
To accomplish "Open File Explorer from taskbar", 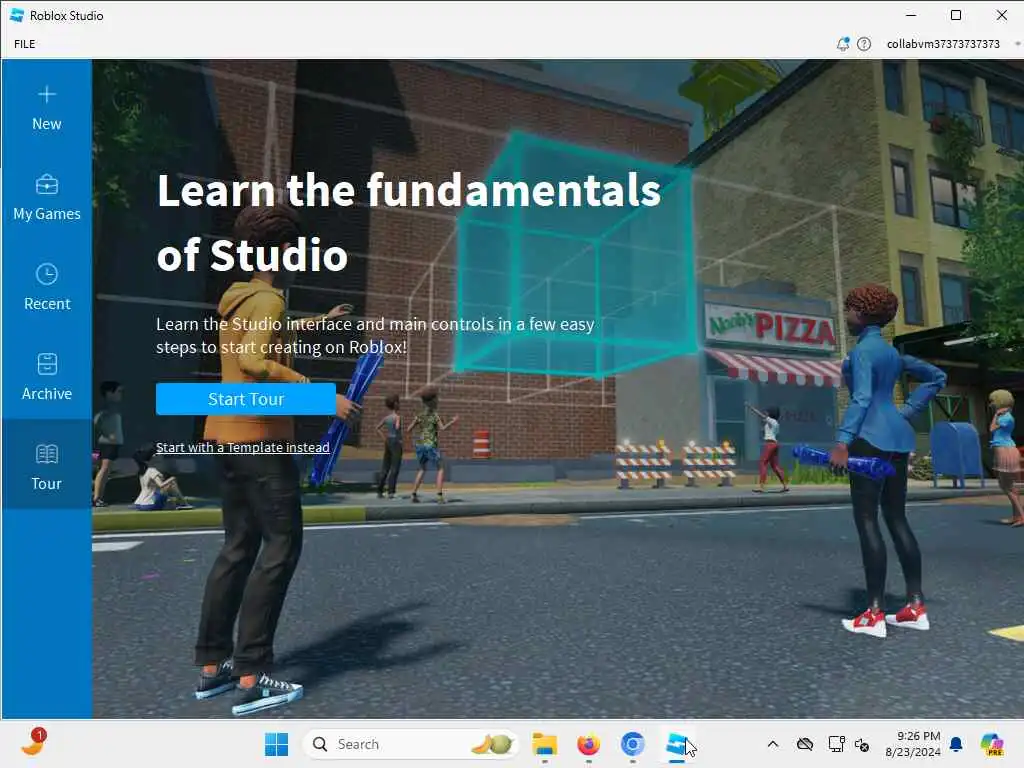I will coord(545,744).
